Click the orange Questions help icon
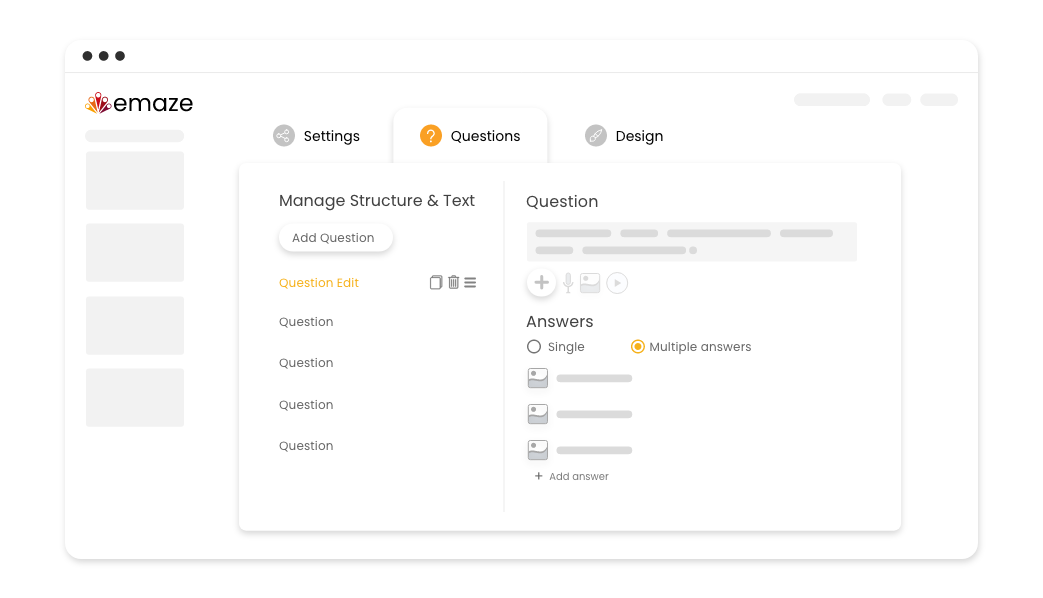This screenshot has height=598, width=1043. (430, 135)
